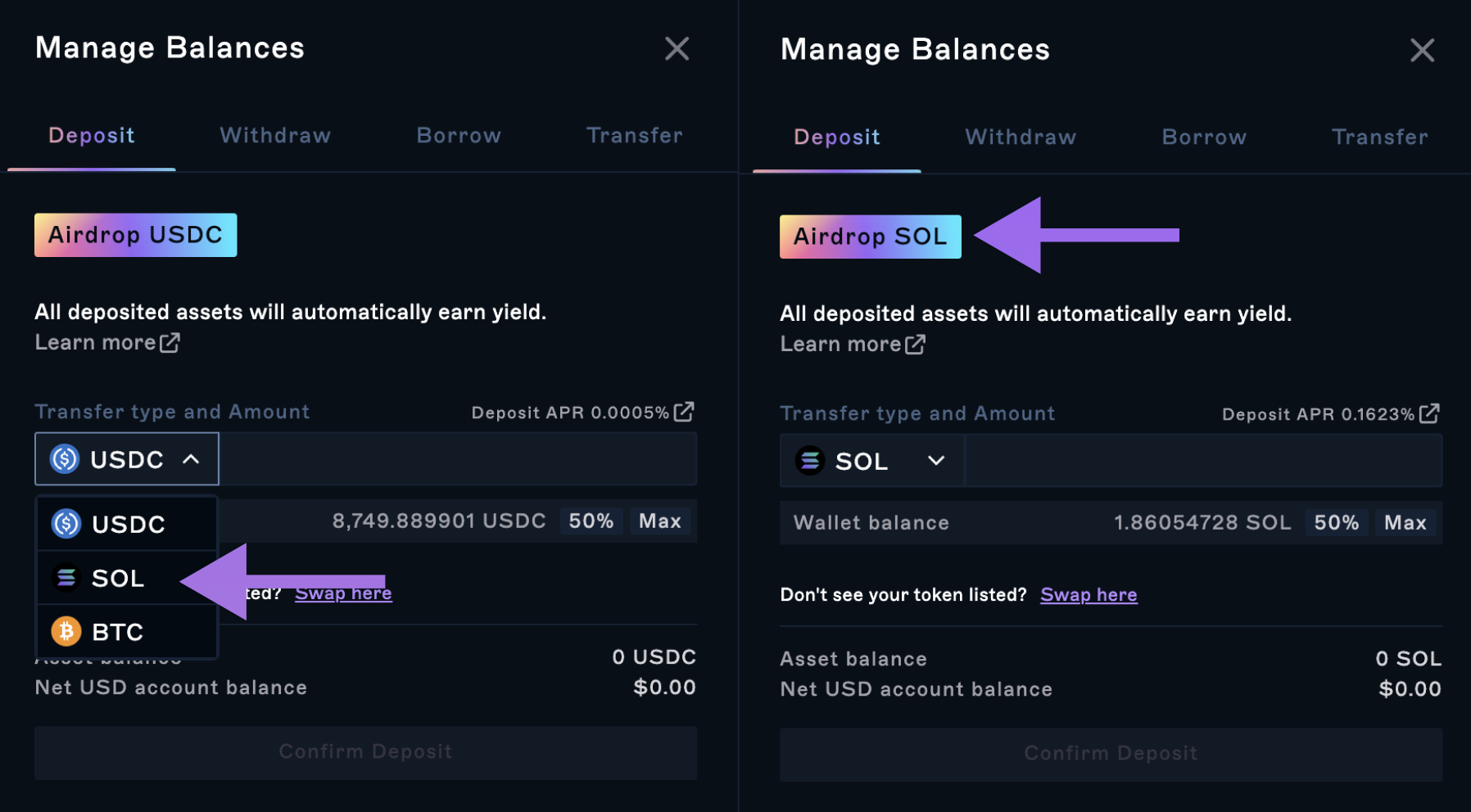Click the SOL deposit amount input field
The width and height of the screenshot is (1471, 812).
coord(1202,462)
